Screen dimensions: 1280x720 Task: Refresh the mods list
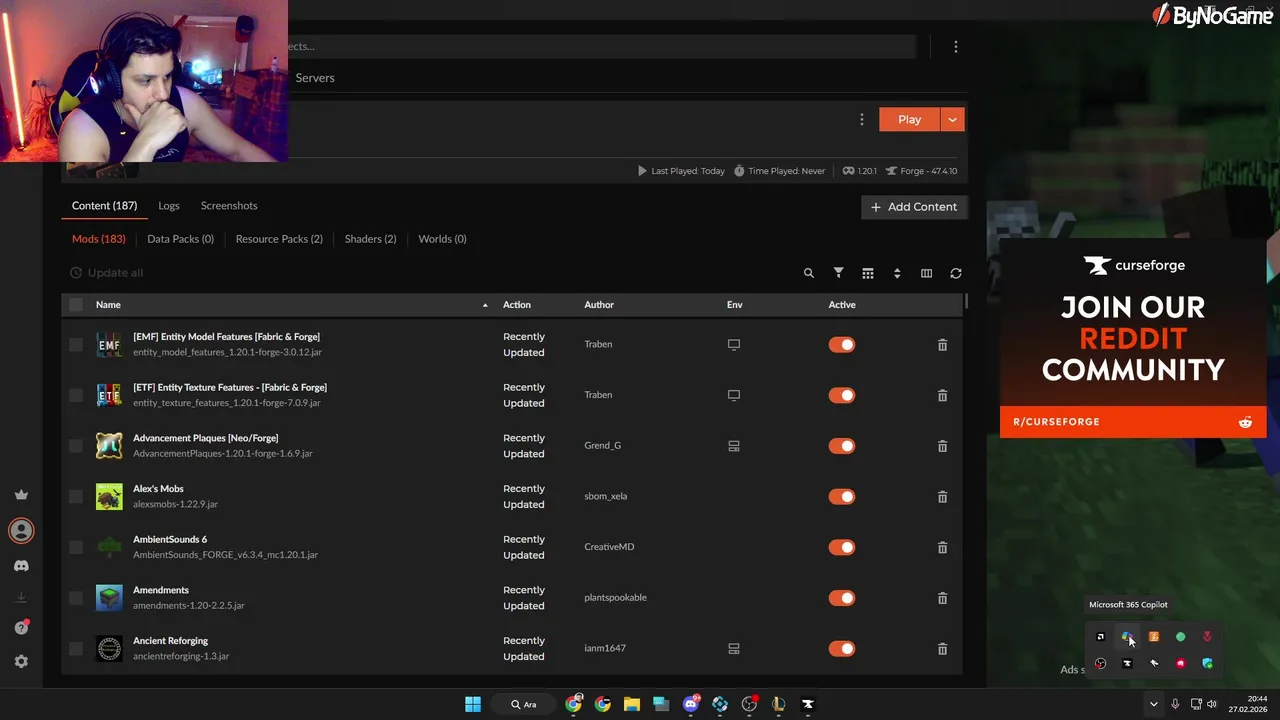[x=956, y=273]
